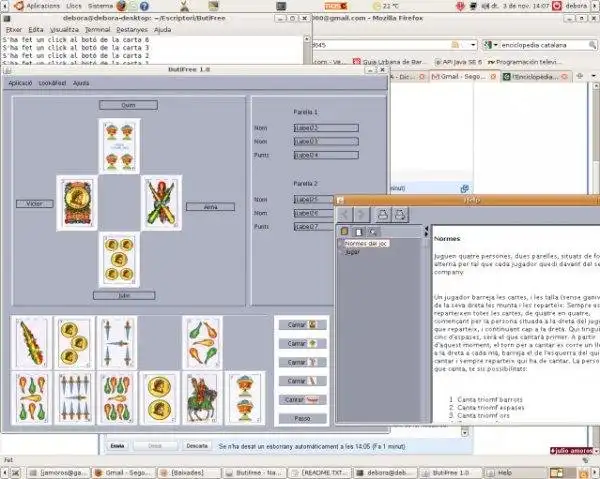This screenshot has height=479, width=600.
Task: Open Aplicació menu in ButiFree
Action: coord(20,83)
